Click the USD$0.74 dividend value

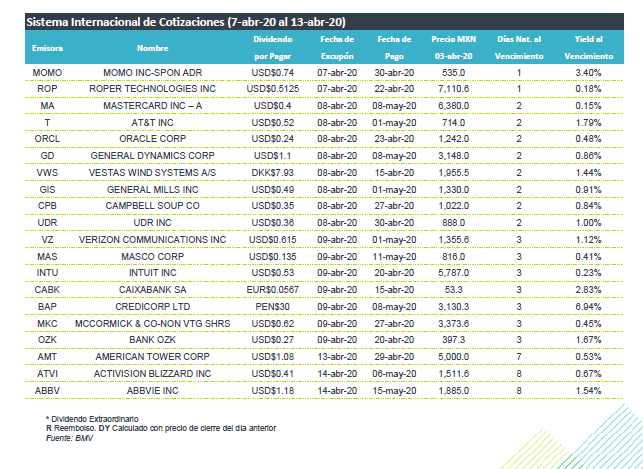click(x=273, y=73)
